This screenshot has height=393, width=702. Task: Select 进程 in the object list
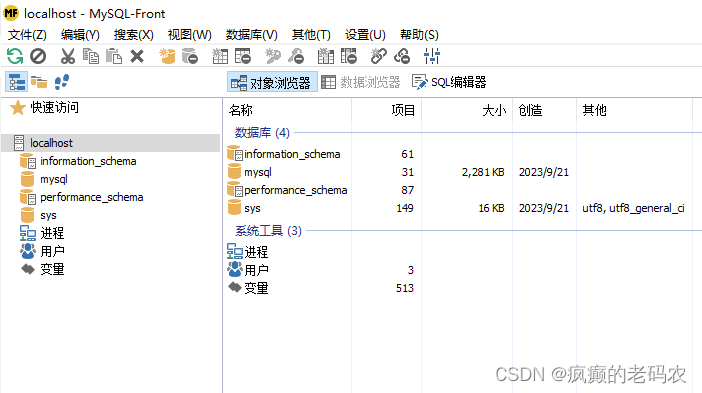(x=256, y=252)
